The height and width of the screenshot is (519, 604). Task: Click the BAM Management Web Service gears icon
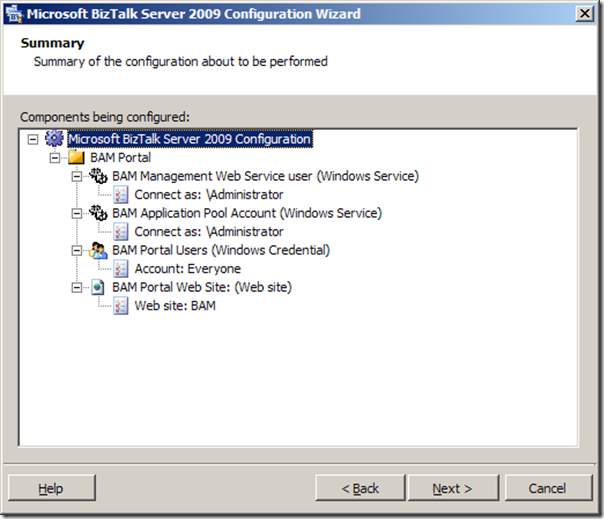coord(99,177)
